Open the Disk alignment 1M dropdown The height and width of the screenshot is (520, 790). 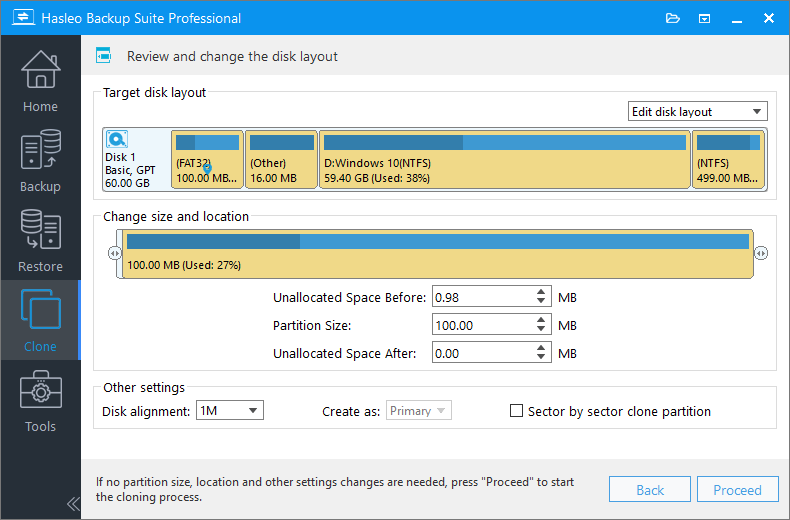230,411
